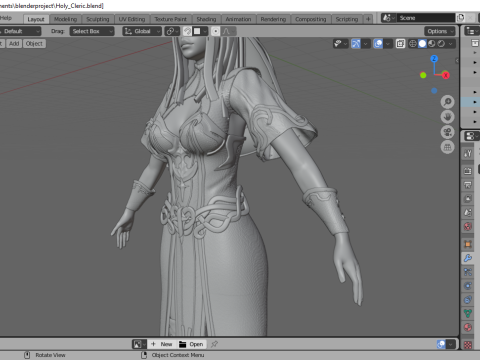This screenshot has height=360, width=480.
Task: Expand the sidebar with the small arrow
Action: tap(457, 60)
